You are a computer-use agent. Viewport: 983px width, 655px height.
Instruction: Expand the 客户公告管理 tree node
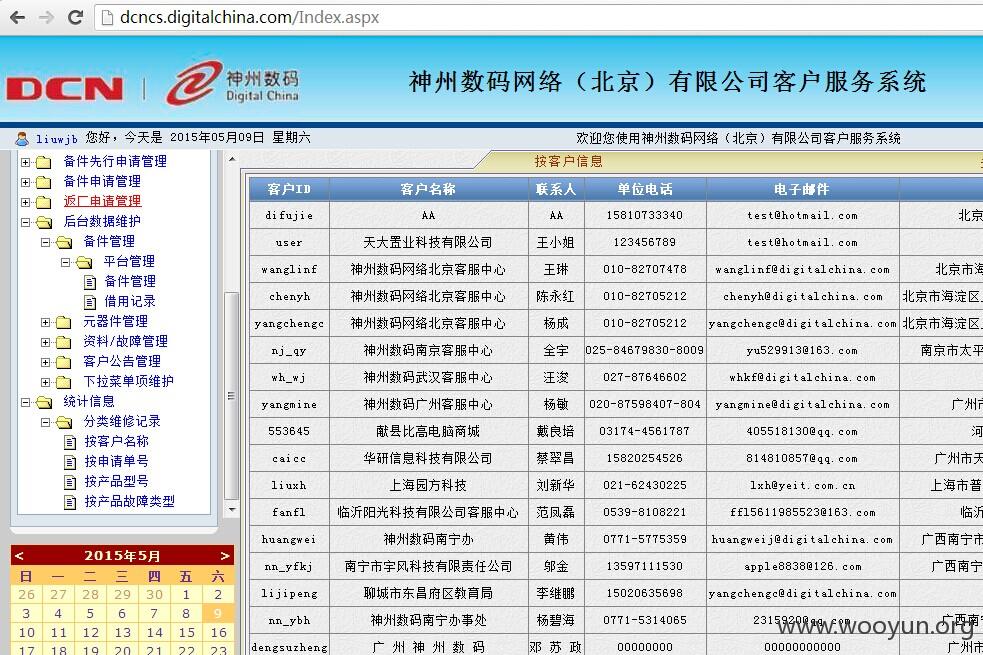coord(45,362)
